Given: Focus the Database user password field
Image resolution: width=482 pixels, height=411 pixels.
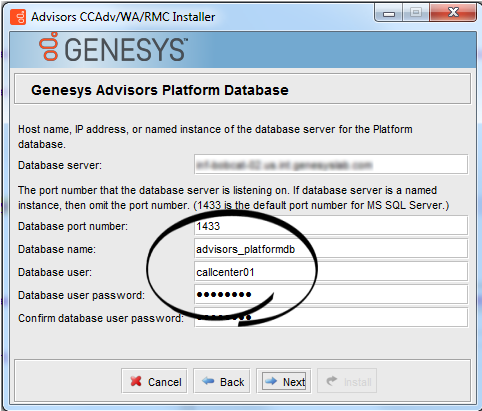Looking at the screenshot, I should 331,295.
